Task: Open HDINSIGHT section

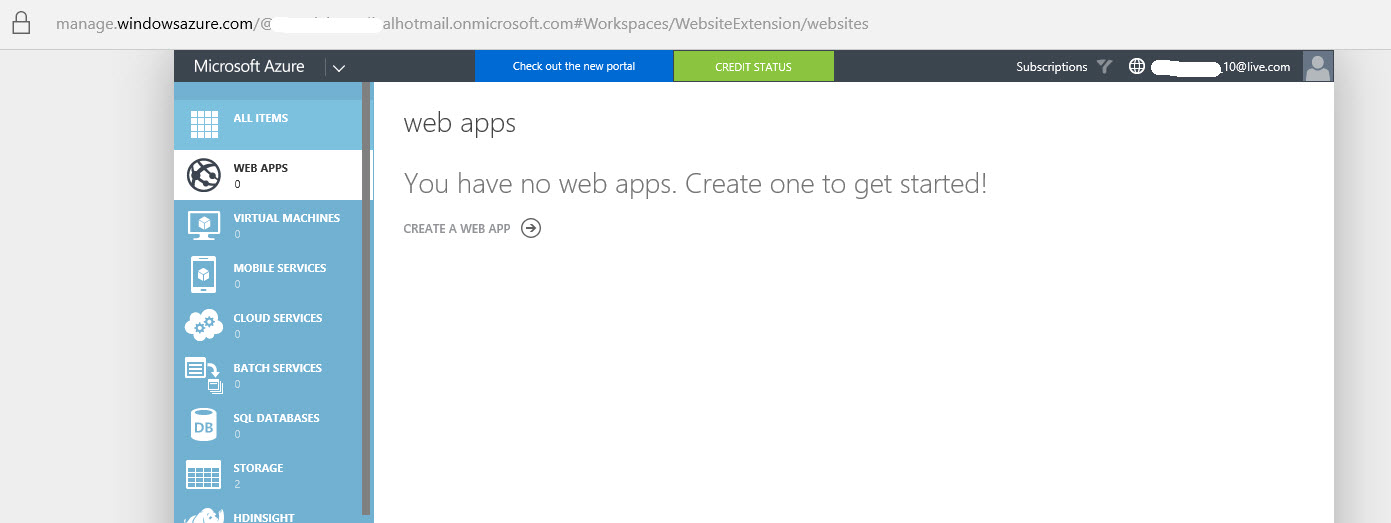Action: (268, 512)
